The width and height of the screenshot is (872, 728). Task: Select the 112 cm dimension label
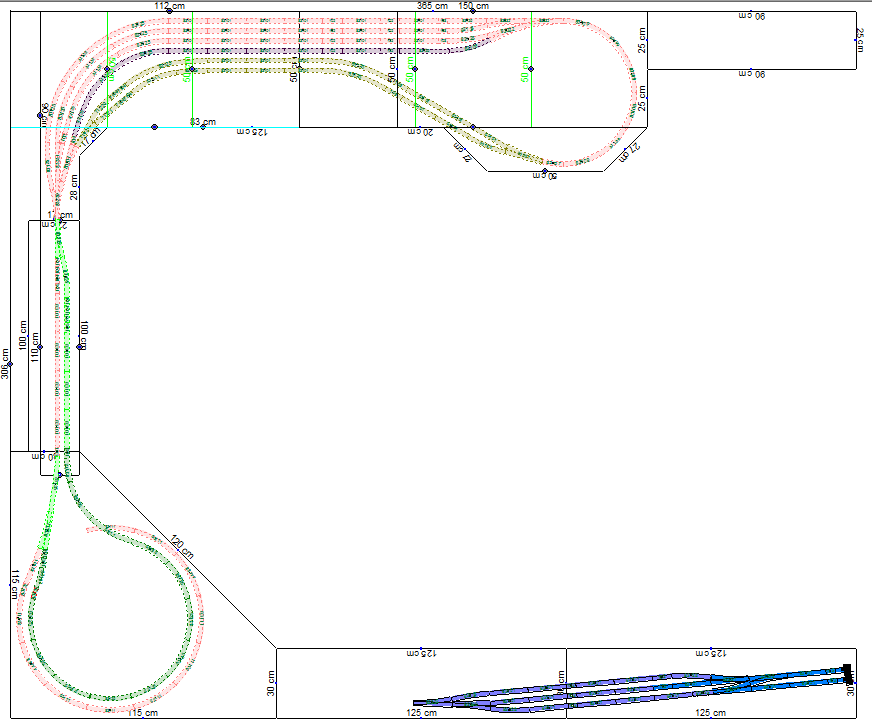[168, 6]
